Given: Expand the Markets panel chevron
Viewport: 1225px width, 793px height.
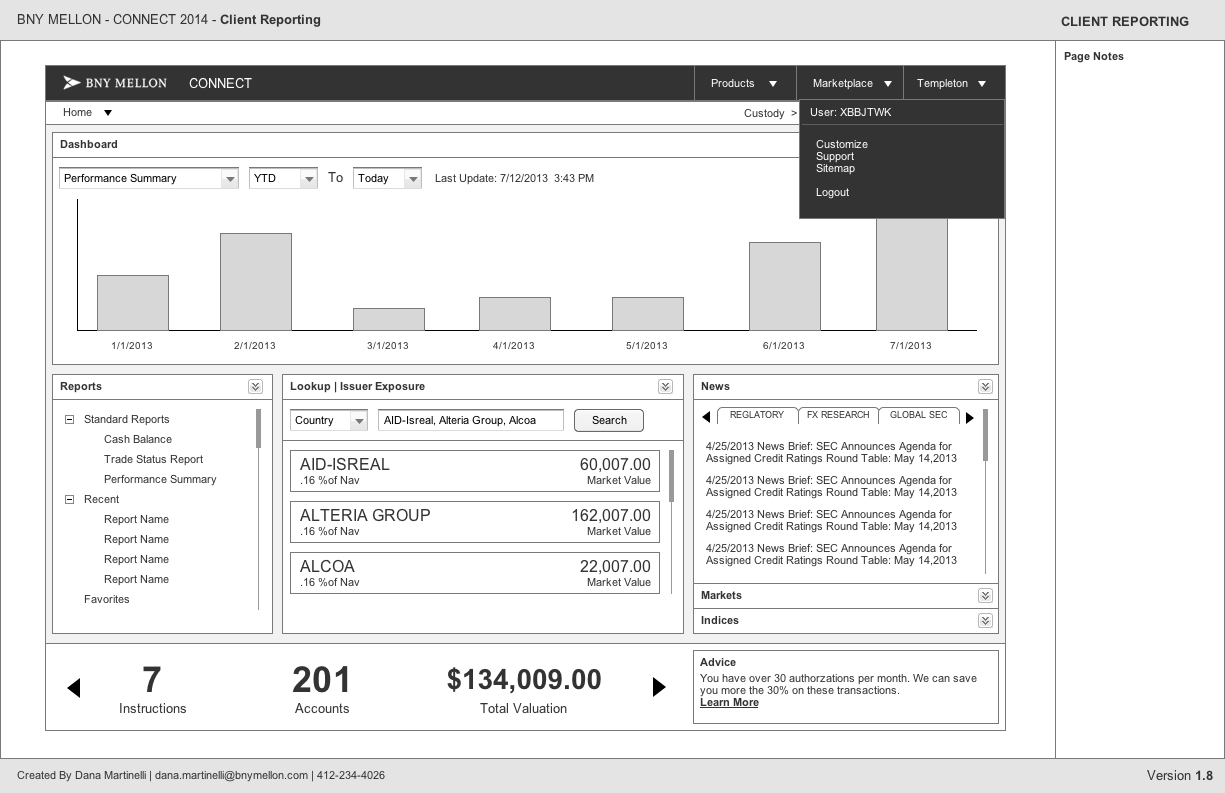Looking at the screenshot, I should tap(985, 596).
